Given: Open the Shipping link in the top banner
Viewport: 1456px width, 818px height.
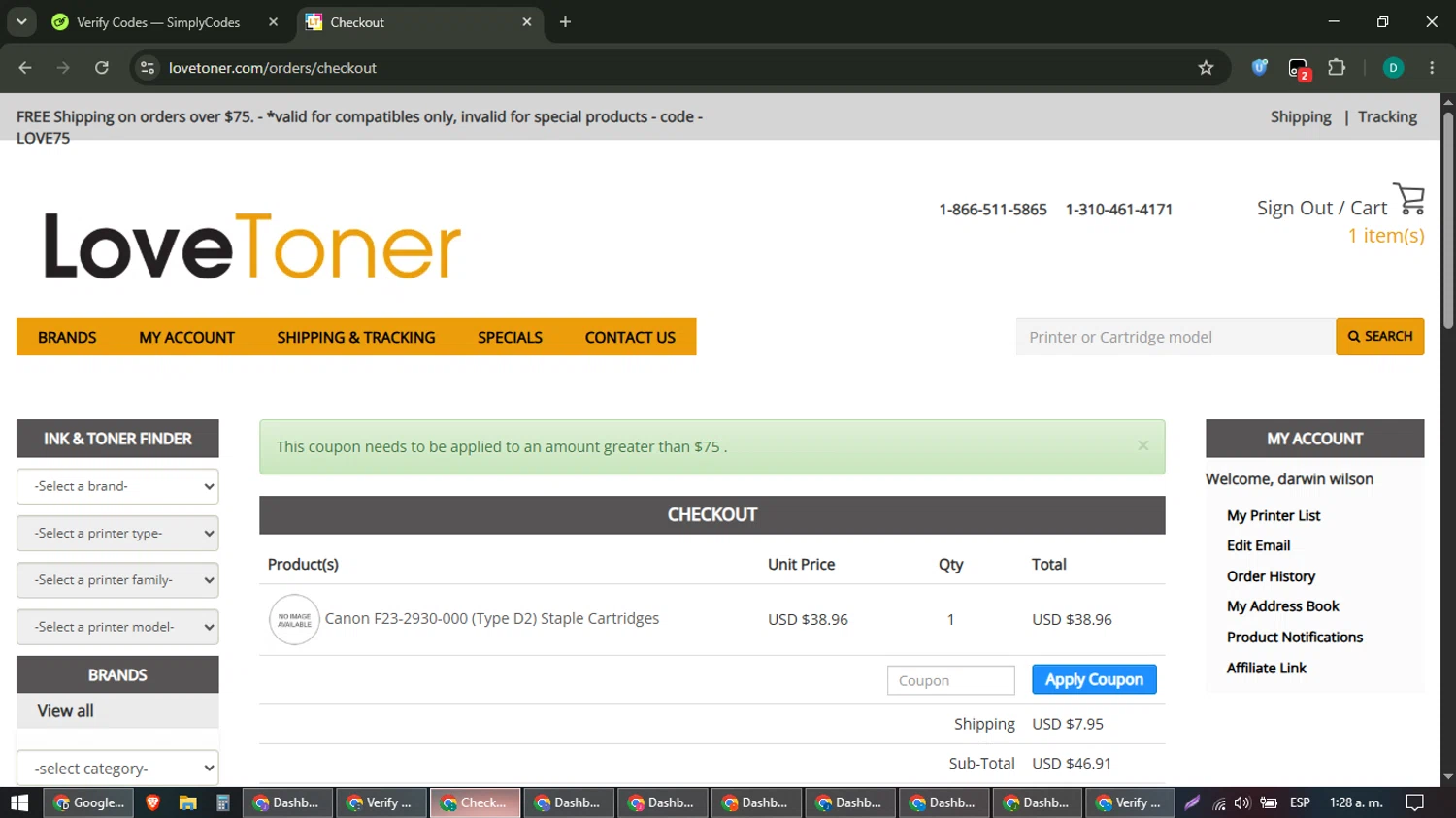Looking at the screenshot, I should pyautogui.click(x=1301, y=116).
